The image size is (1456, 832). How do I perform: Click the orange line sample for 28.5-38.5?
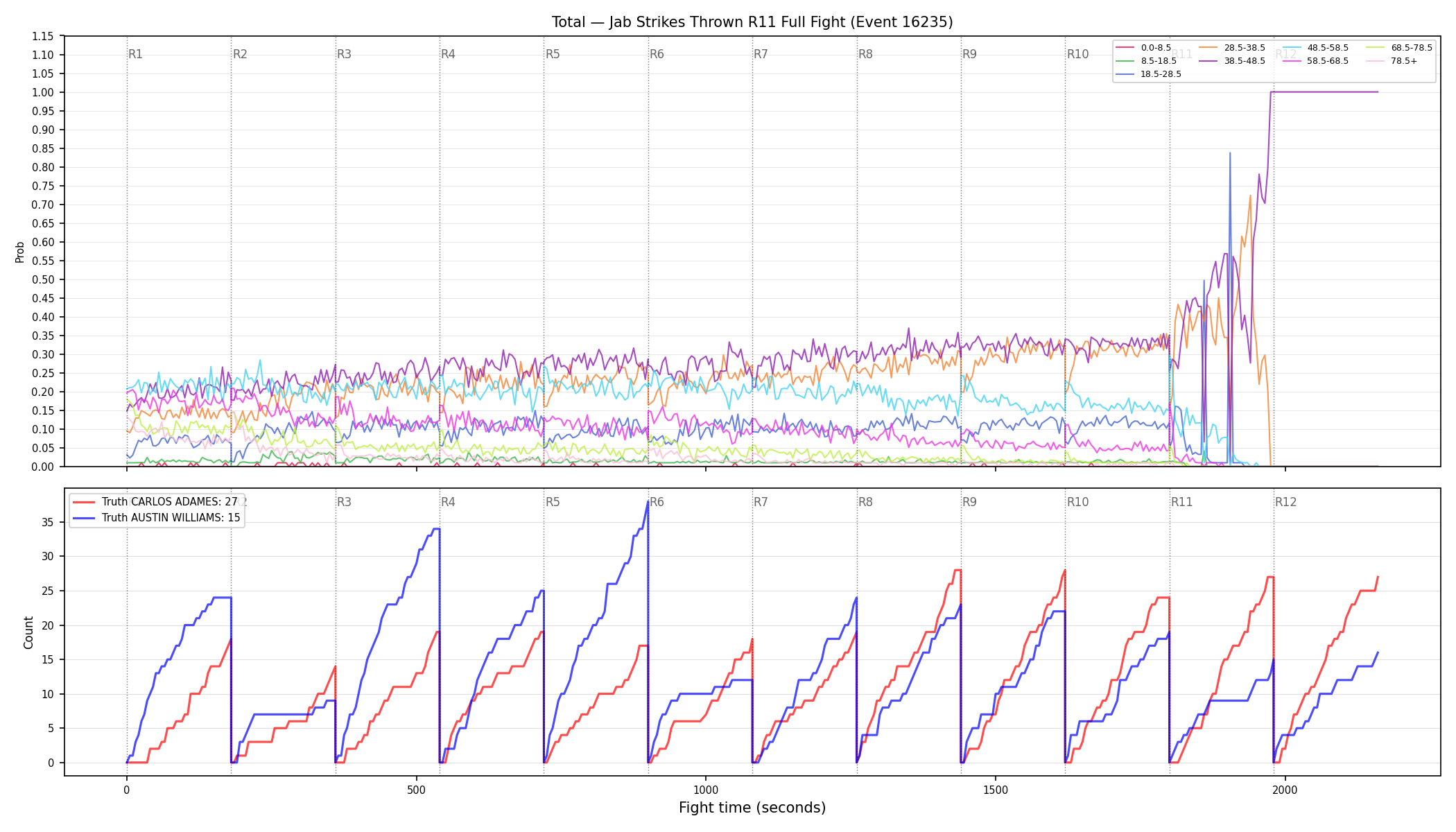click(x=1209, y=48)
